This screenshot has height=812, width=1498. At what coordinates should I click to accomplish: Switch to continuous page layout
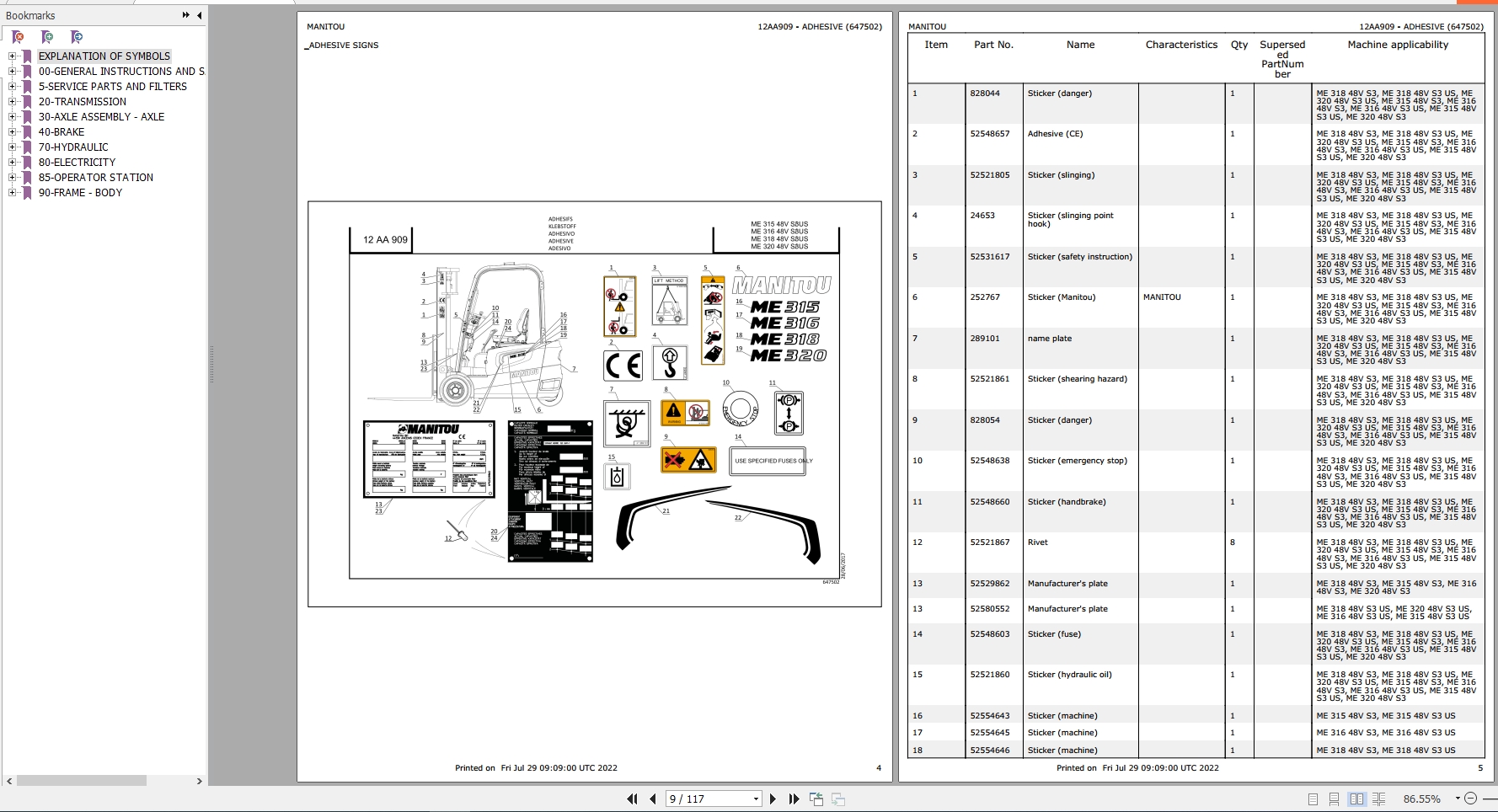[1334, 799]
